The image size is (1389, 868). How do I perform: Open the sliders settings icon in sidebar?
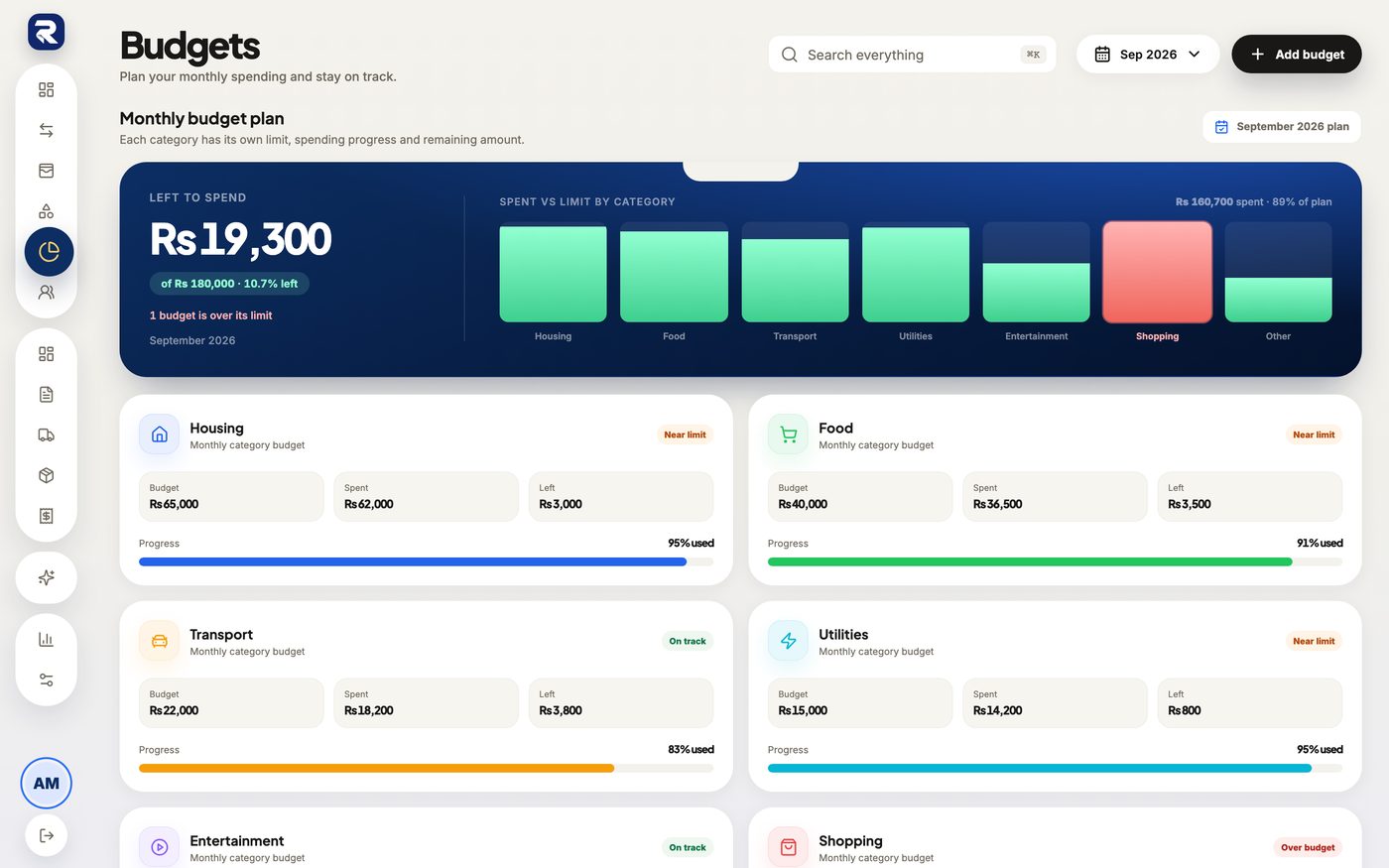46,681
